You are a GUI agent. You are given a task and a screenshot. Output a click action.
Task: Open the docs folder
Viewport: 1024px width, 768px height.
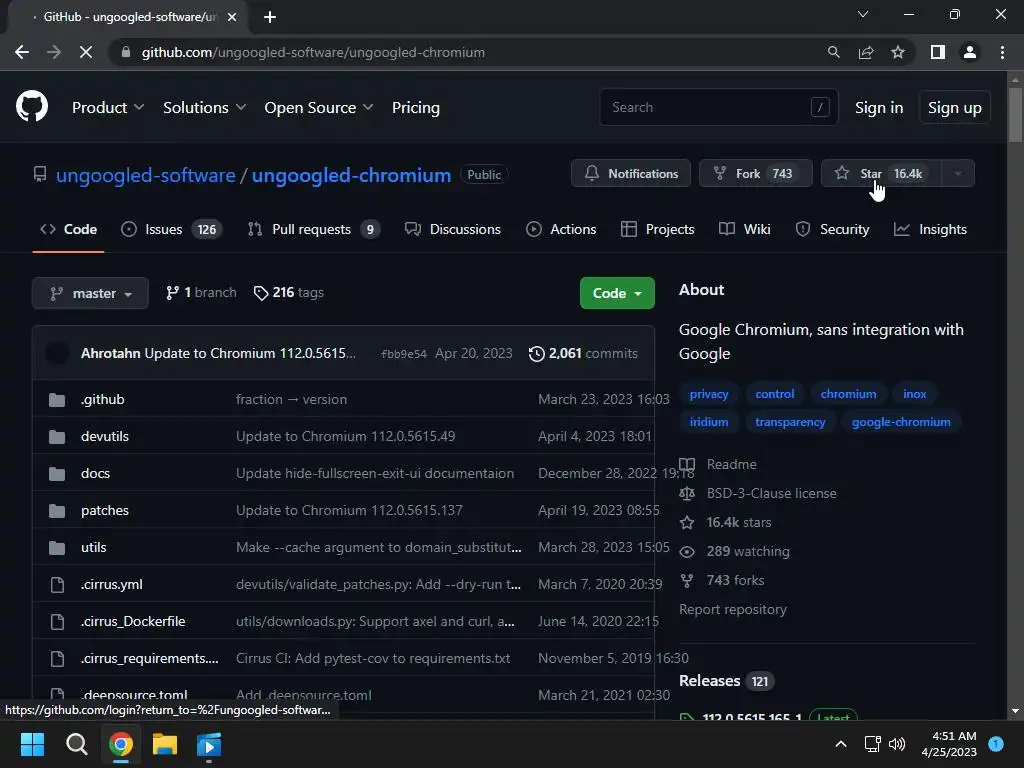(x=95, y=473)
